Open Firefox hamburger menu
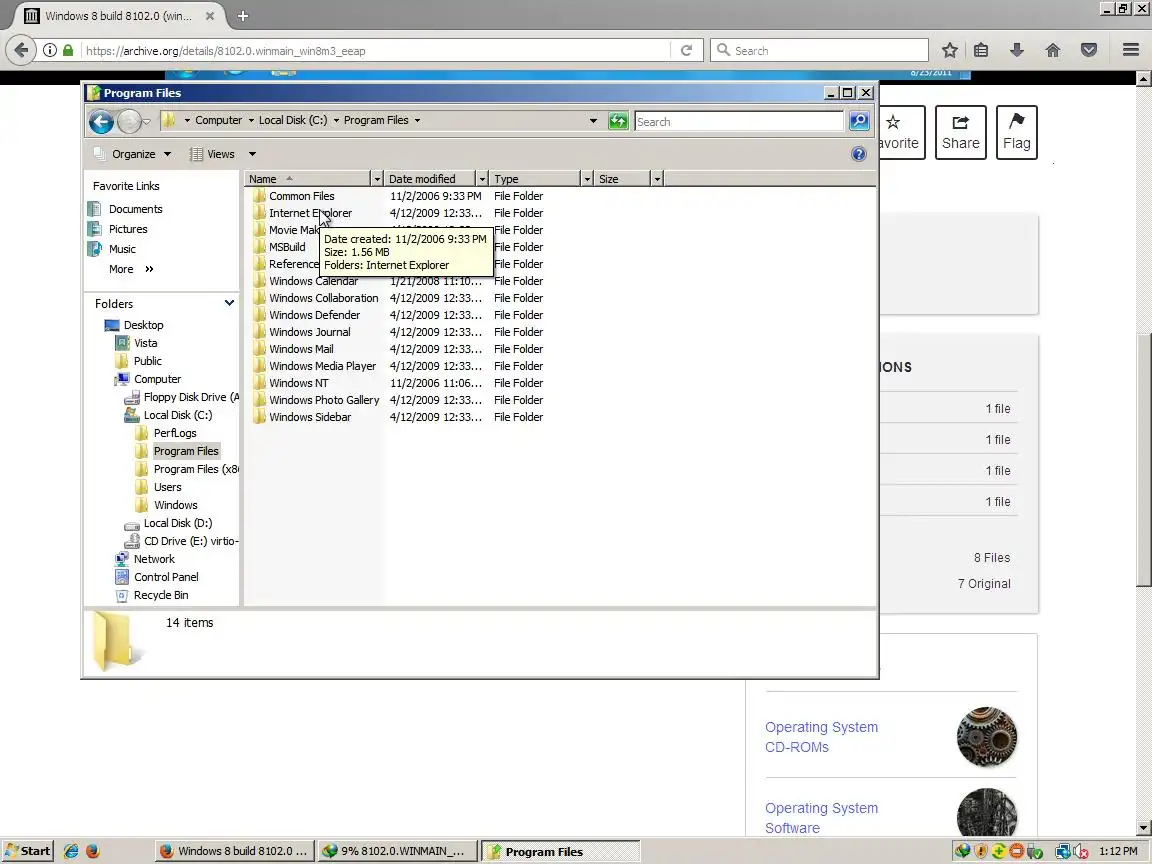This screenshot has width=1152, height=864. (x=1131, y=50)
